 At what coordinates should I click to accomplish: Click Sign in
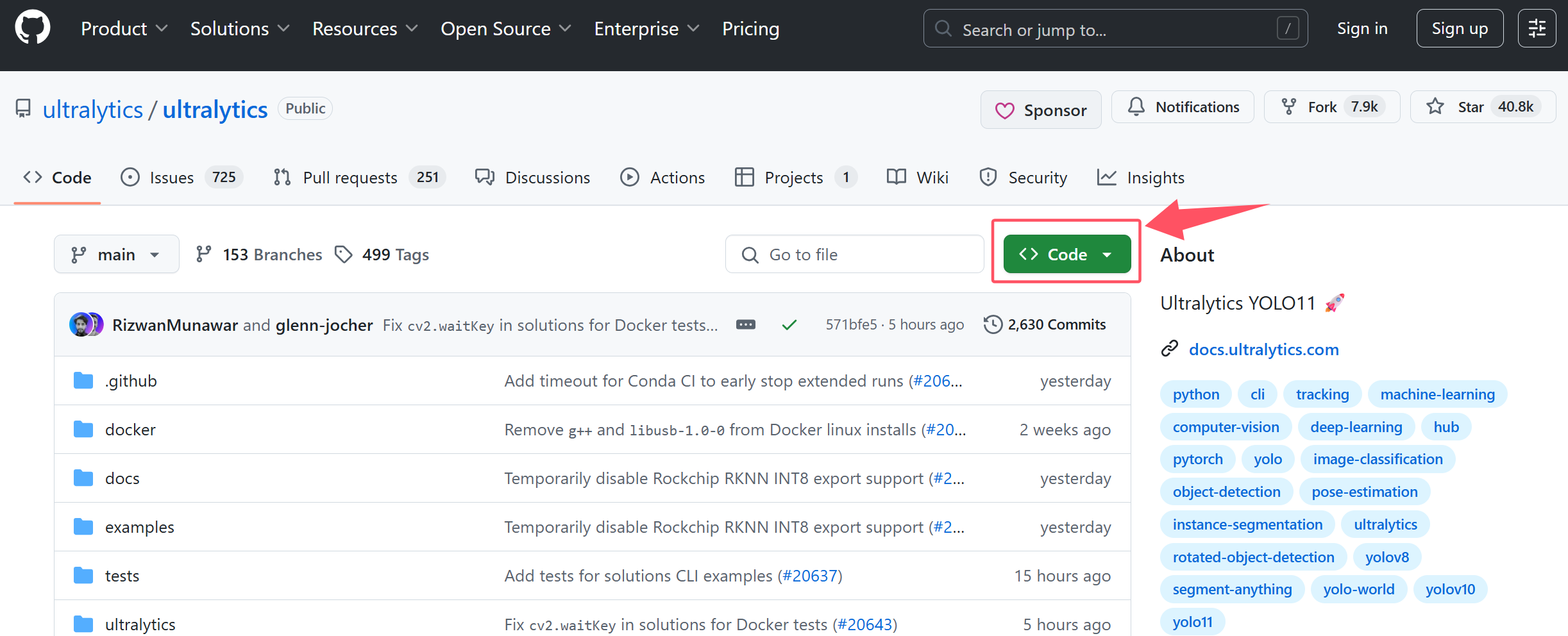pos(1362,29)
